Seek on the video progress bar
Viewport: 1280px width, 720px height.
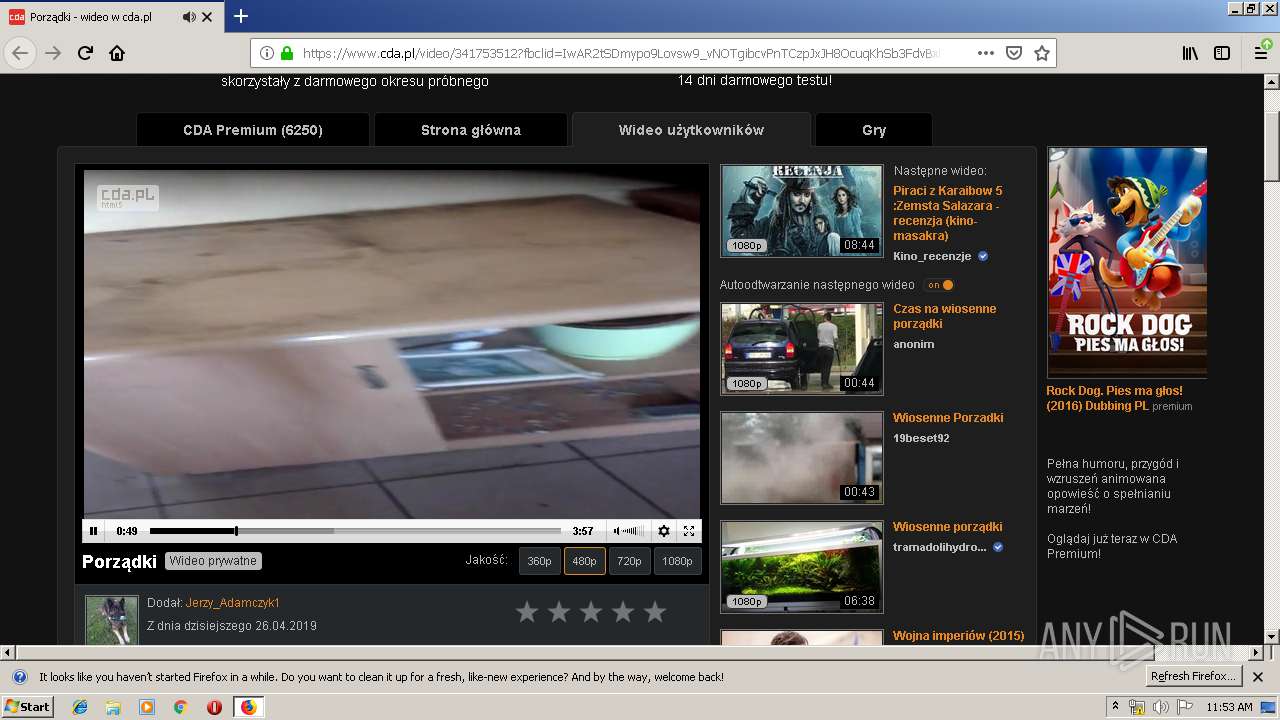(x=355, y=531)
